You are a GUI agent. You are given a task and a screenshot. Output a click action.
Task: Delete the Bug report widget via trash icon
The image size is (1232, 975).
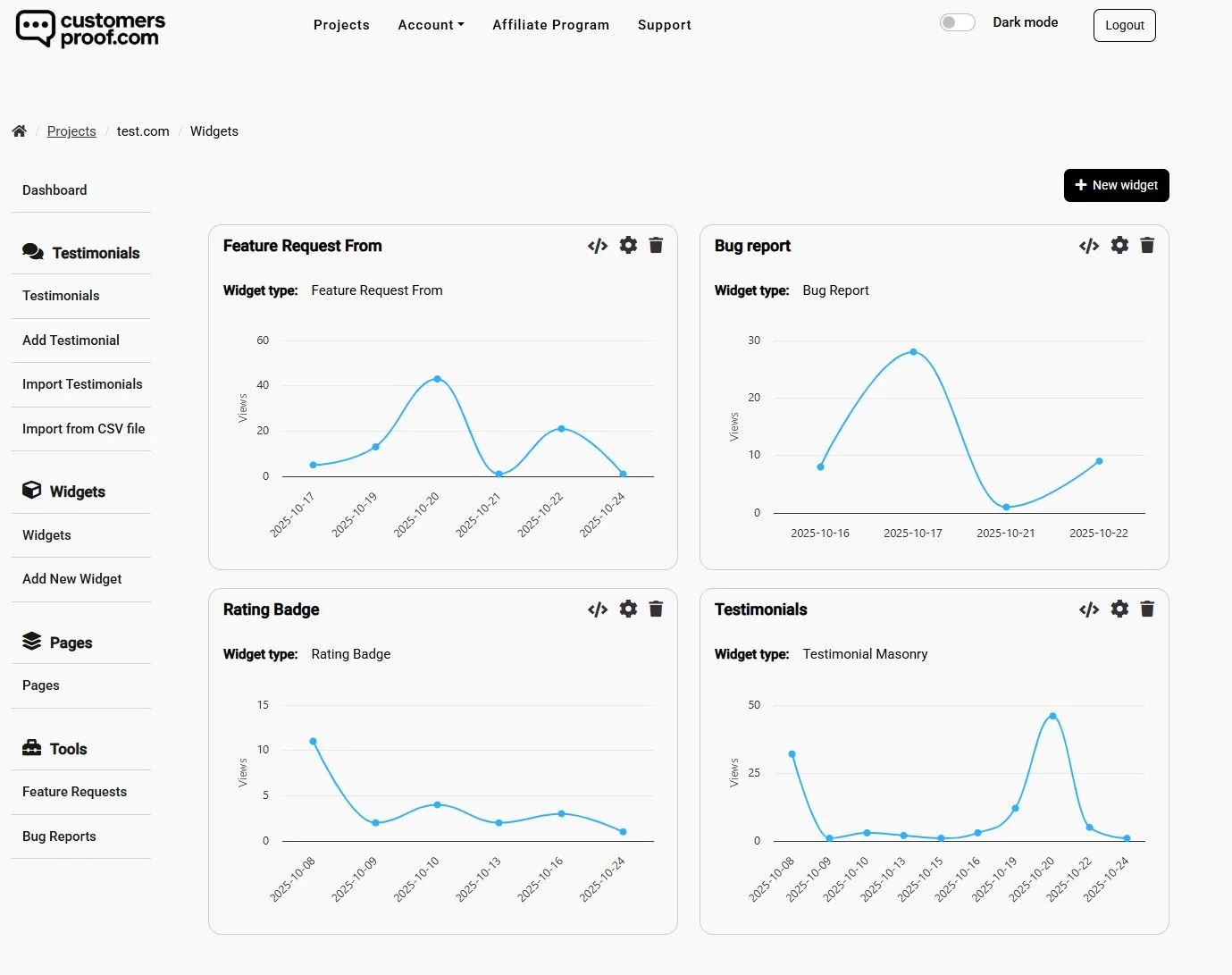tap(1147, 245)
